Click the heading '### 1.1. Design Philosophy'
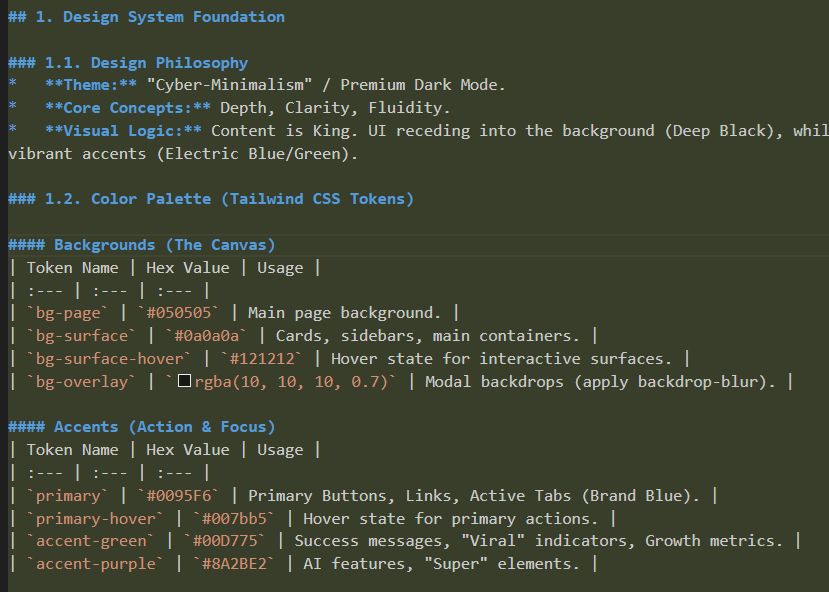This screenshot has height=592, width=829. tap(128, 63)
